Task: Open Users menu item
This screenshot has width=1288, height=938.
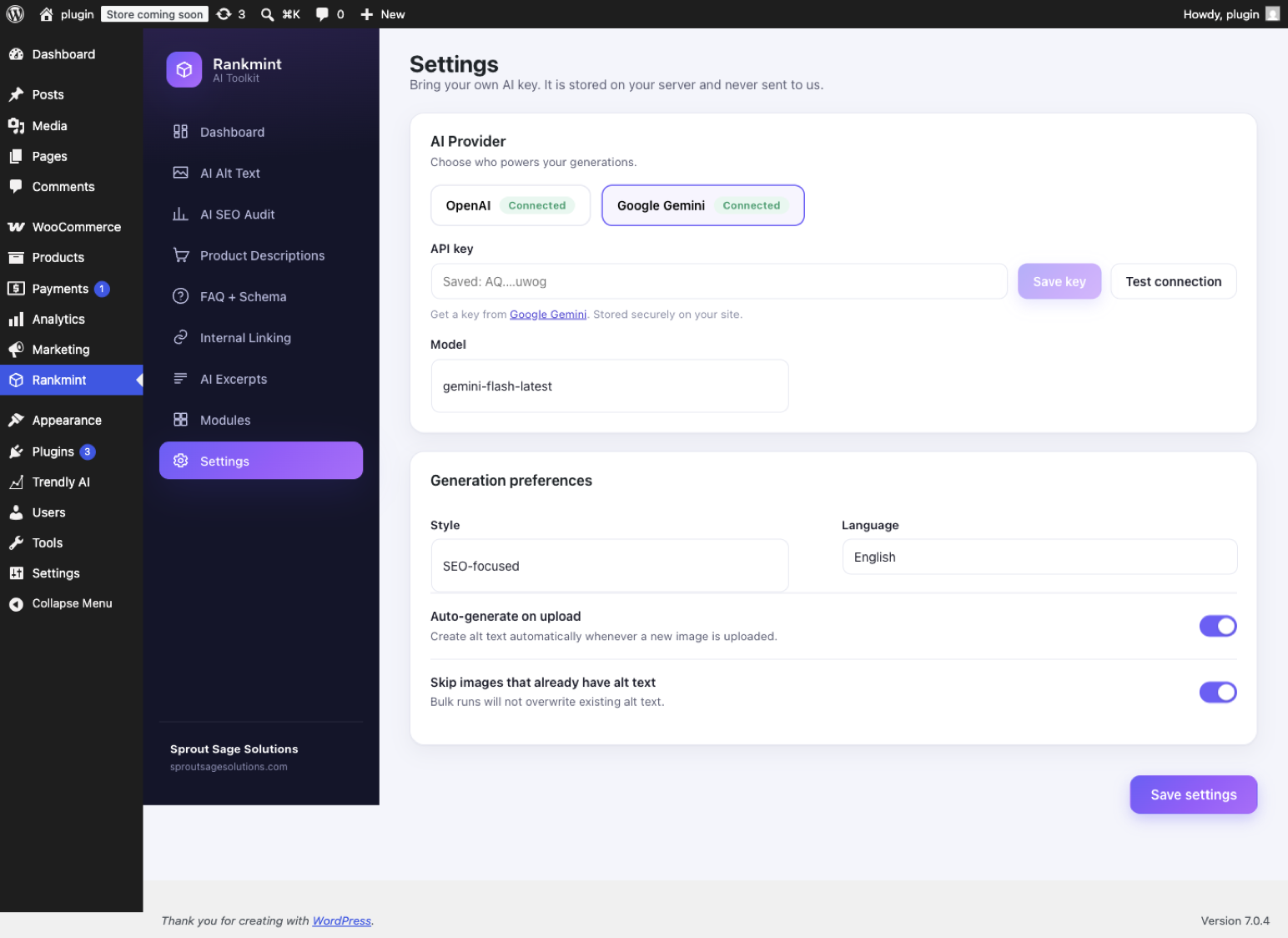Action: pyautogui.click(x=71, y=512)
